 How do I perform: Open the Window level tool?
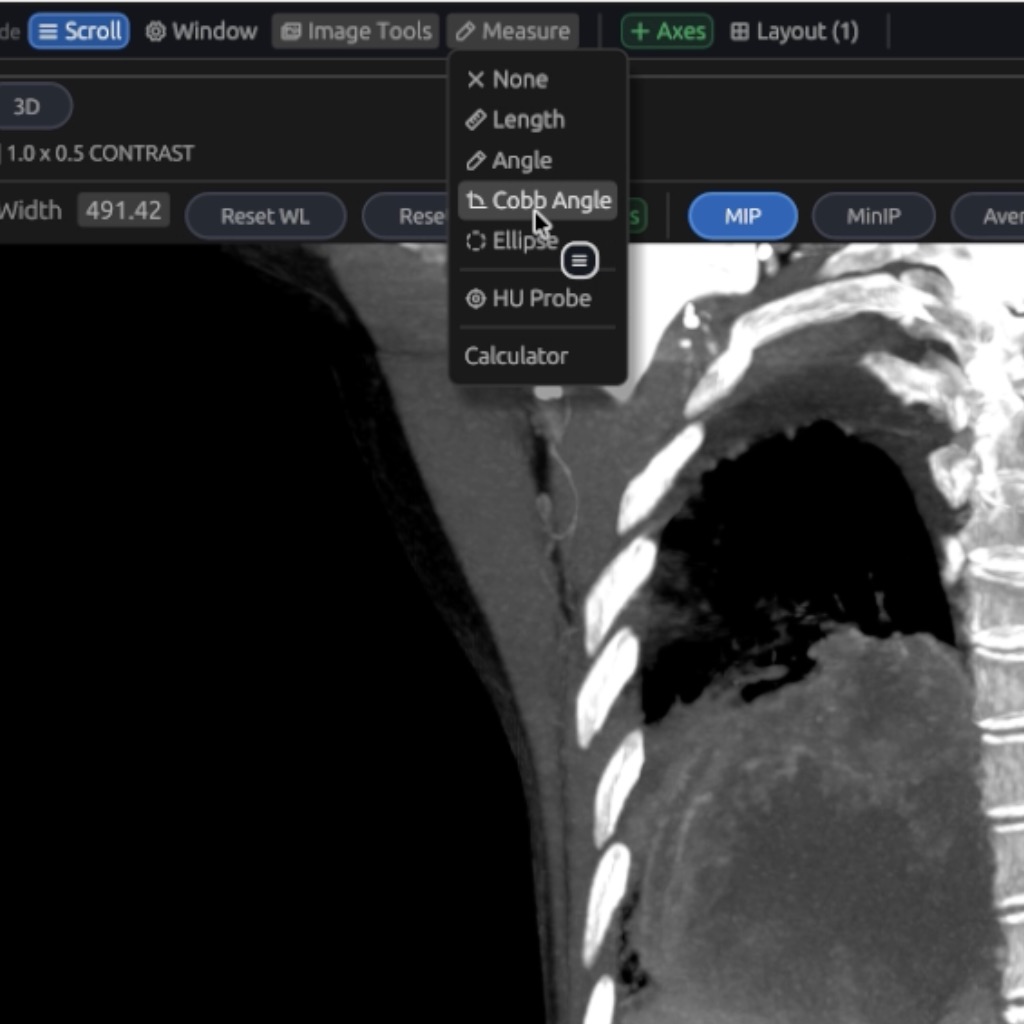coord(201,31)
